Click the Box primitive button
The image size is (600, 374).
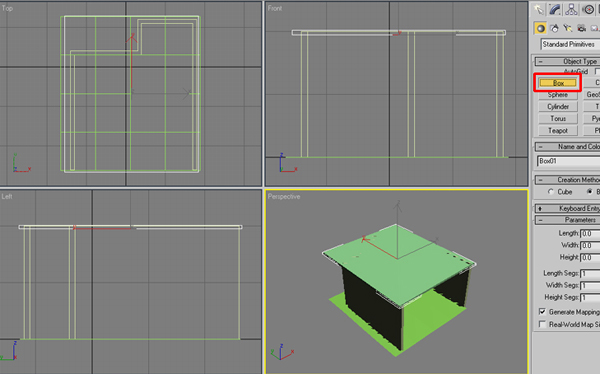558,83
